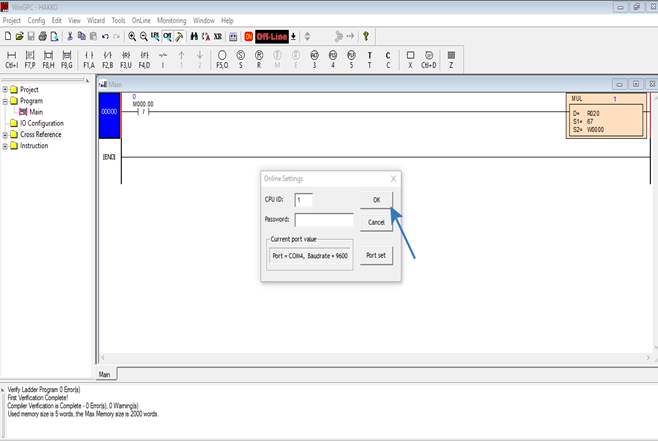The image size is (658, 441).
Task: Click the Zoom In magnifier icon
Action: tap(130, 36)
